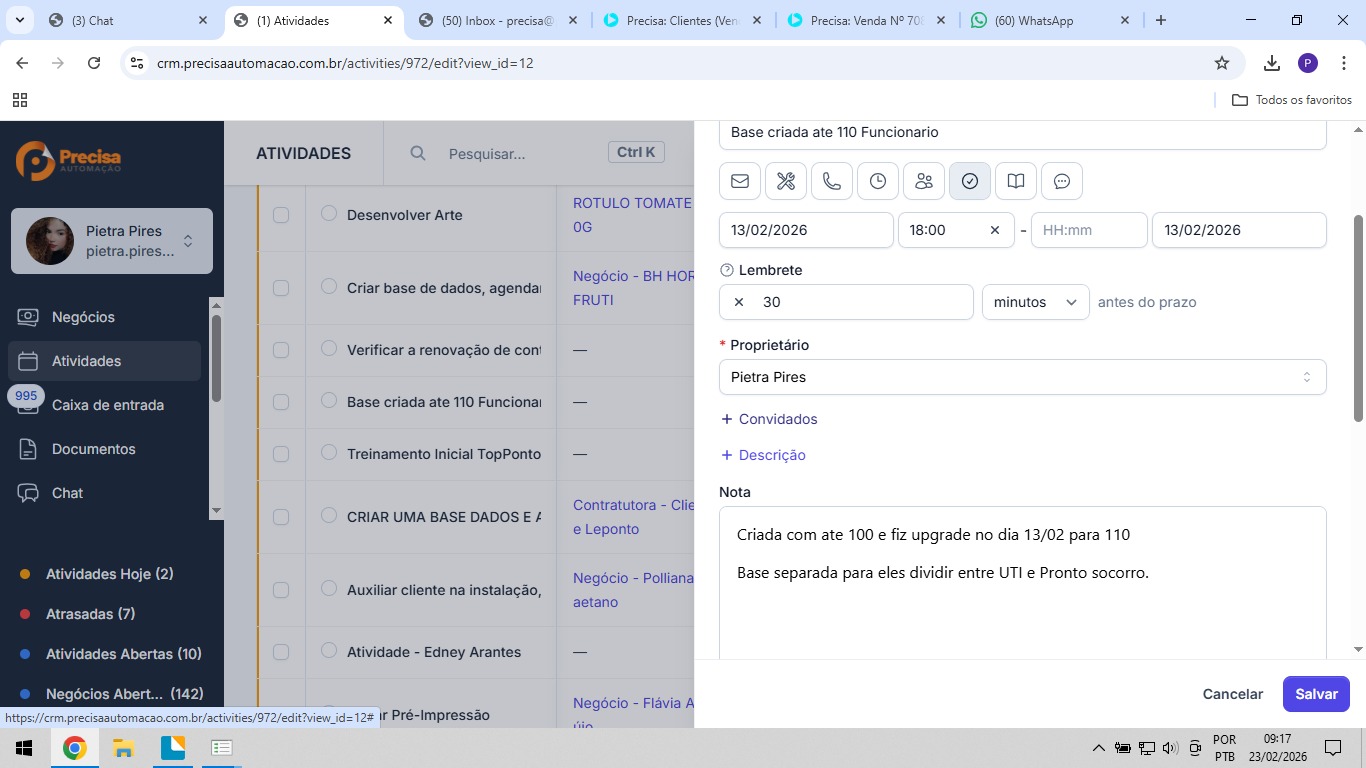The height and width of the screenshot is (768, 1366).
Task: Clear the 18:00 start time
Action: [995, 230]
